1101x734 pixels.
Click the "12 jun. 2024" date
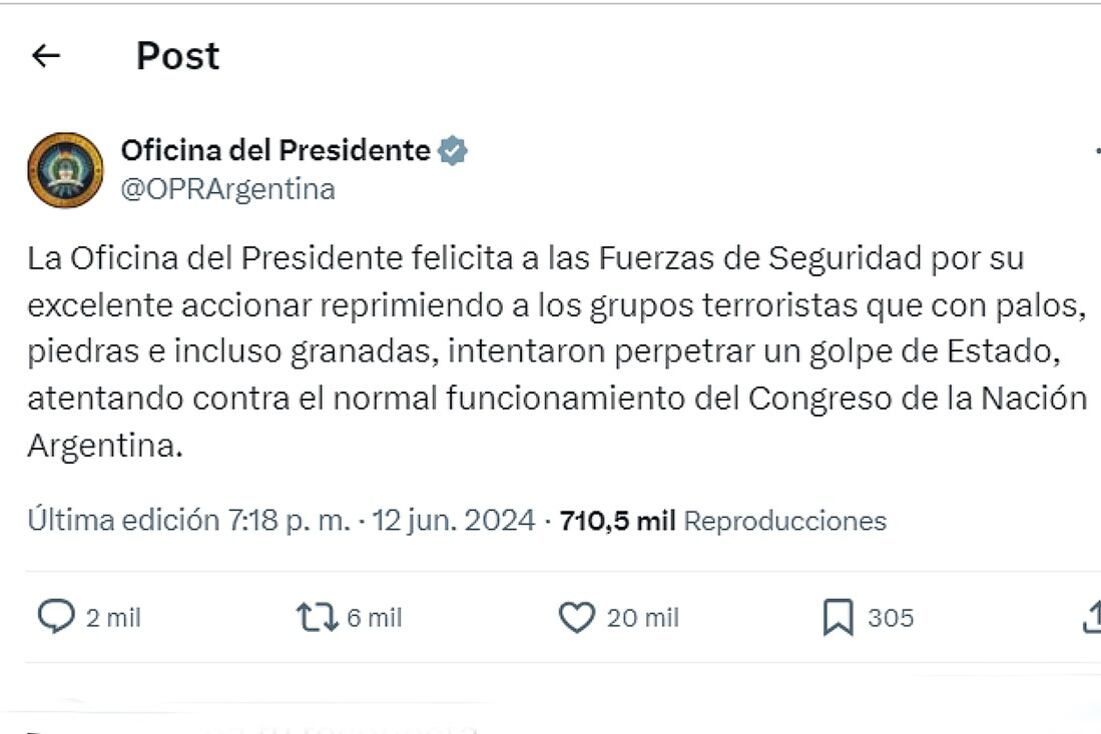point(453,521)
